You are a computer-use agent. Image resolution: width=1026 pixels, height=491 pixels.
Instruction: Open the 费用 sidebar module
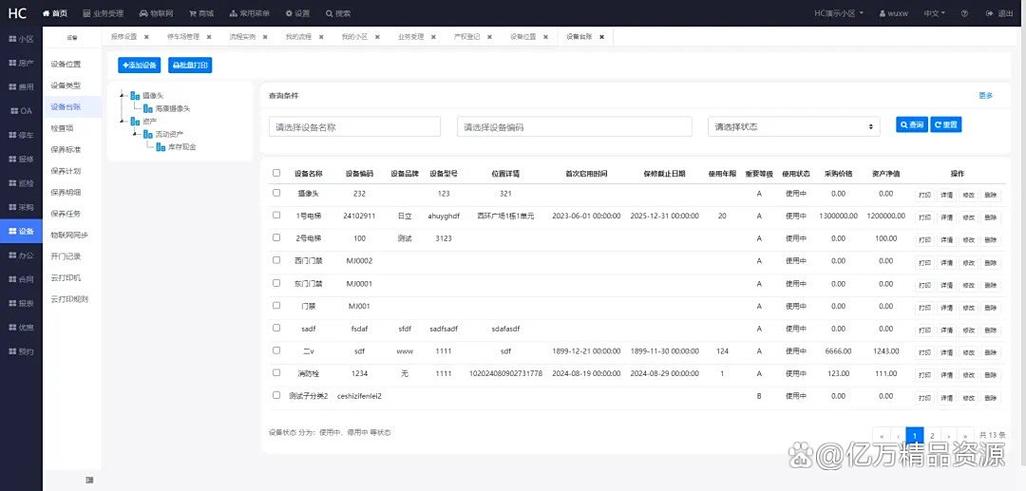(21, 87)
